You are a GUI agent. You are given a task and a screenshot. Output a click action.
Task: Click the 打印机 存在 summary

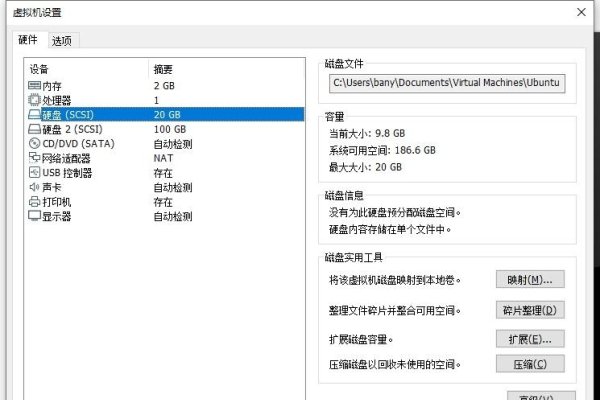pos(163,202)
